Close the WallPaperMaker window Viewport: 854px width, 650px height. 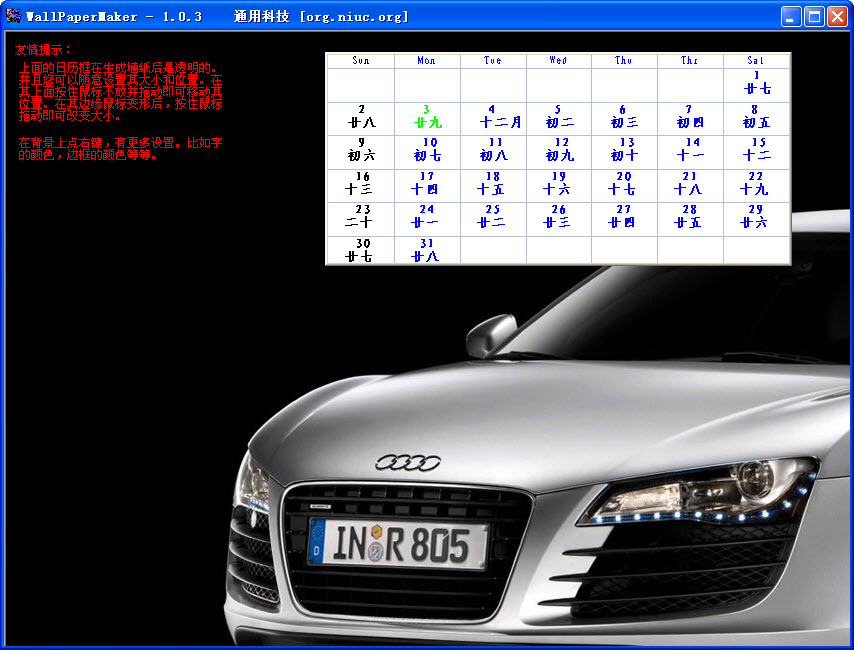(x=837, y=16)
